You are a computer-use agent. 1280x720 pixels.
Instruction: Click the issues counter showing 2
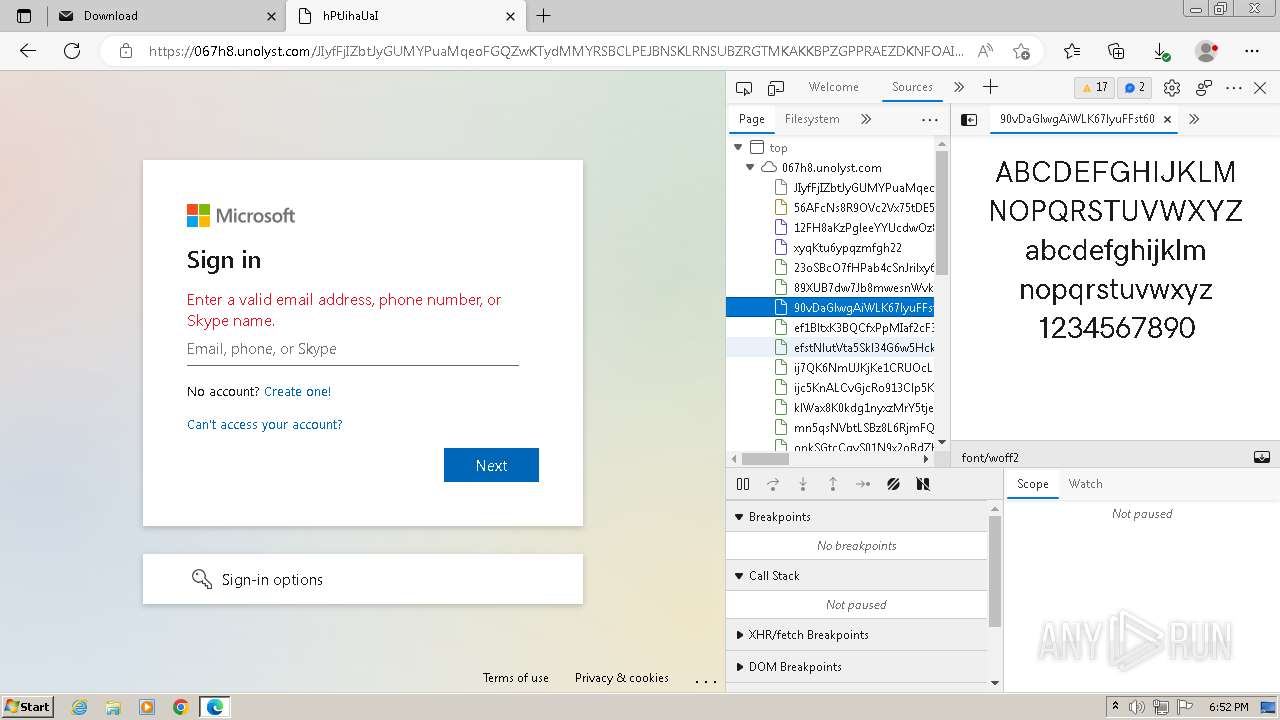1135,88
